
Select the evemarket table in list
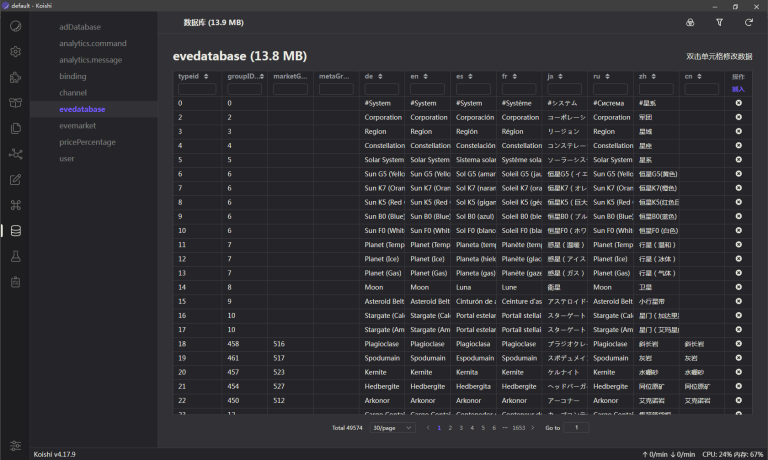78,126
